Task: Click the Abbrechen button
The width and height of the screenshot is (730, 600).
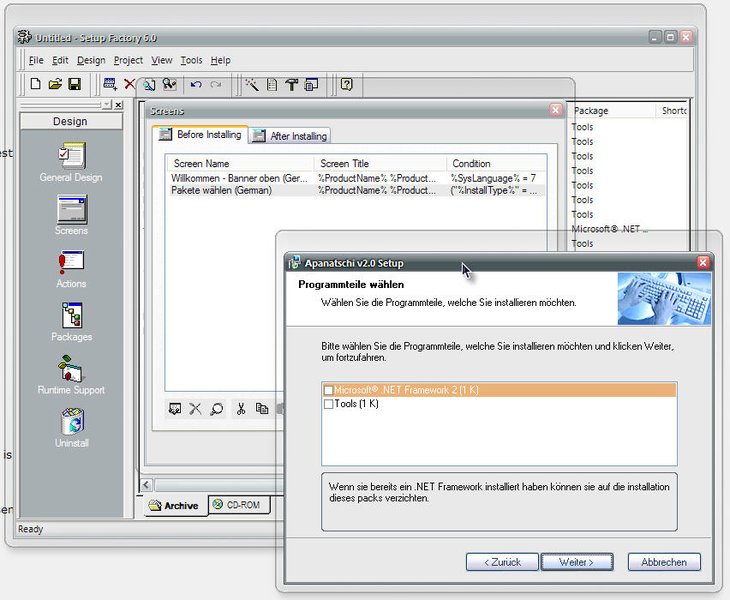Action: click(x=664, y=562)
